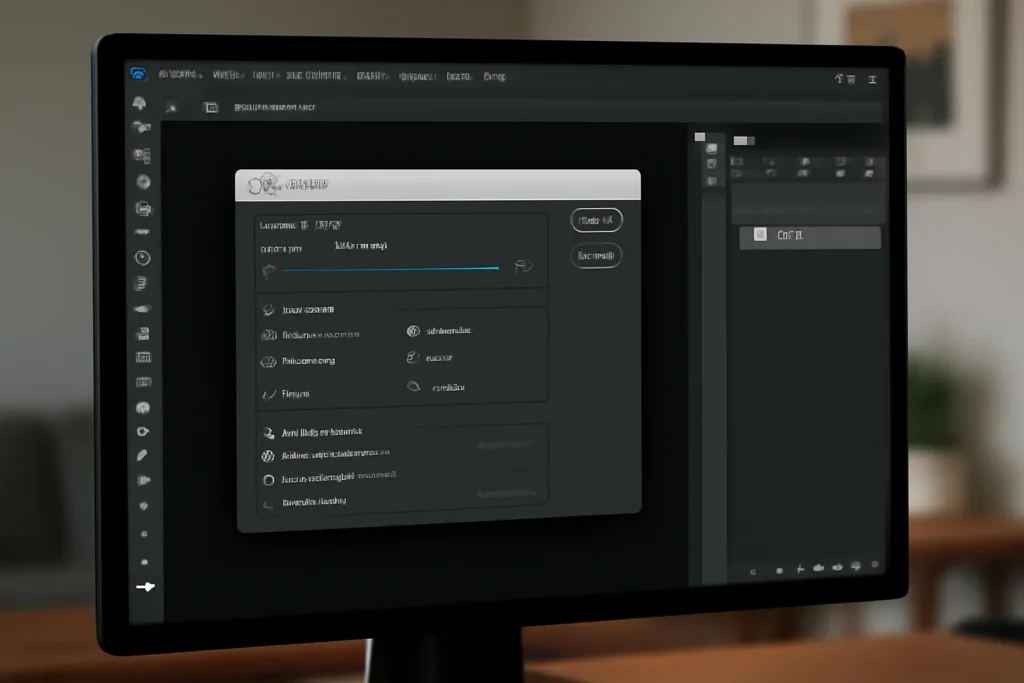Click the plus icon at panel bottom
Viewport: 1024px width, 683px height.
(800, 569)
